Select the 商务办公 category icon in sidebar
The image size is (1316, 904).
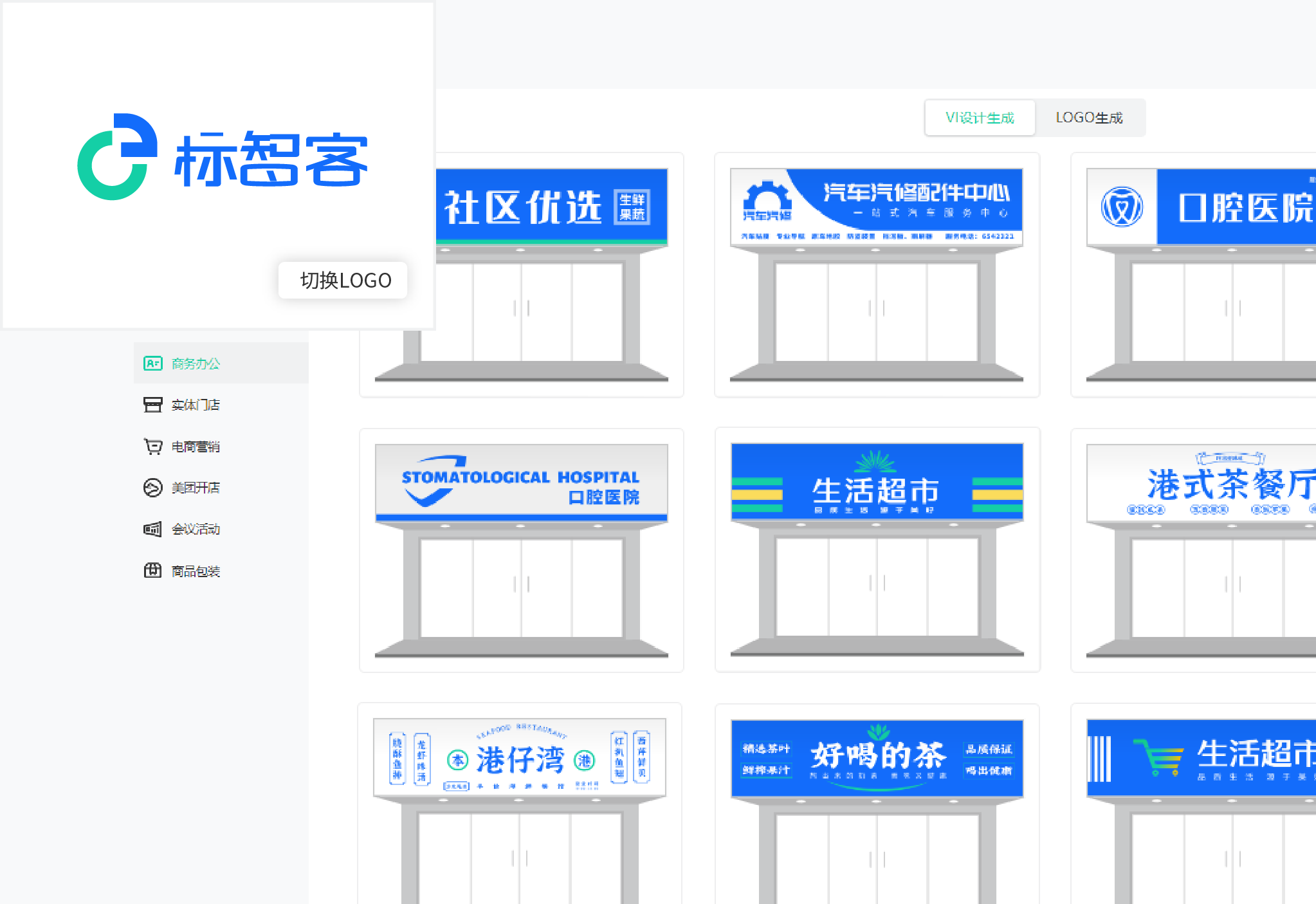[x=152, y=364]
